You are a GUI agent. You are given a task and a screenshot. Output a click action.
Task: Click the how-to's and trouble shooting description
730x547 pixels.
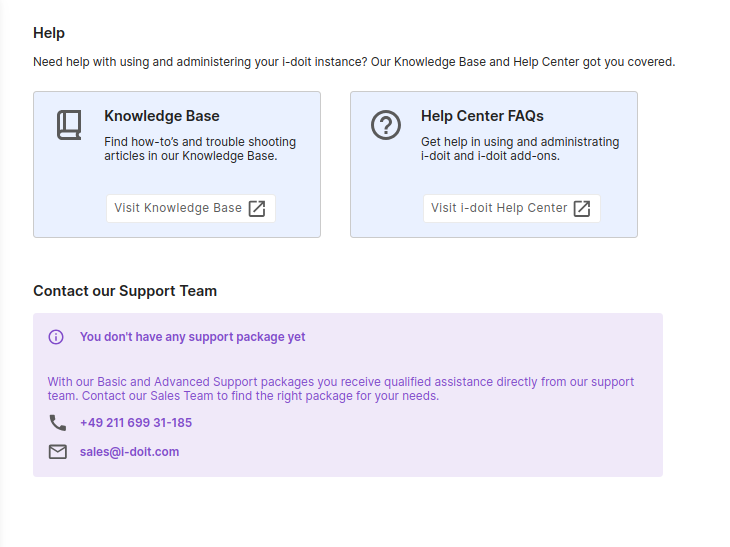(200, 149)
